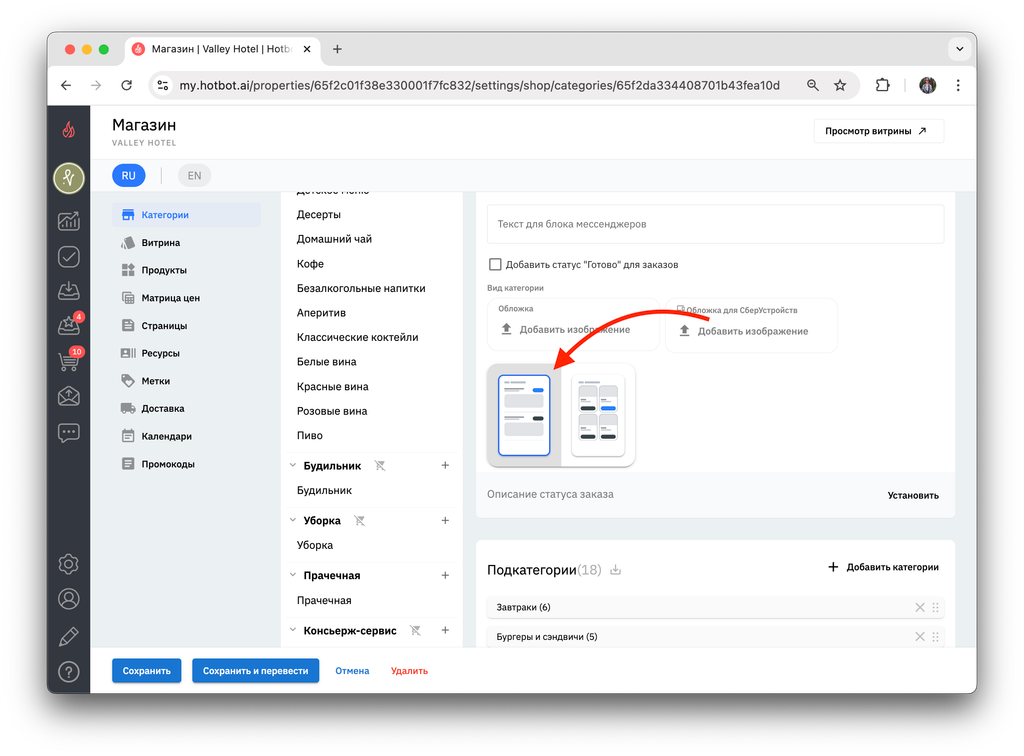Screen dimensions: 1024x756
Task: Add a subcategory to Уборка with plus
Action: coord(445,520)
